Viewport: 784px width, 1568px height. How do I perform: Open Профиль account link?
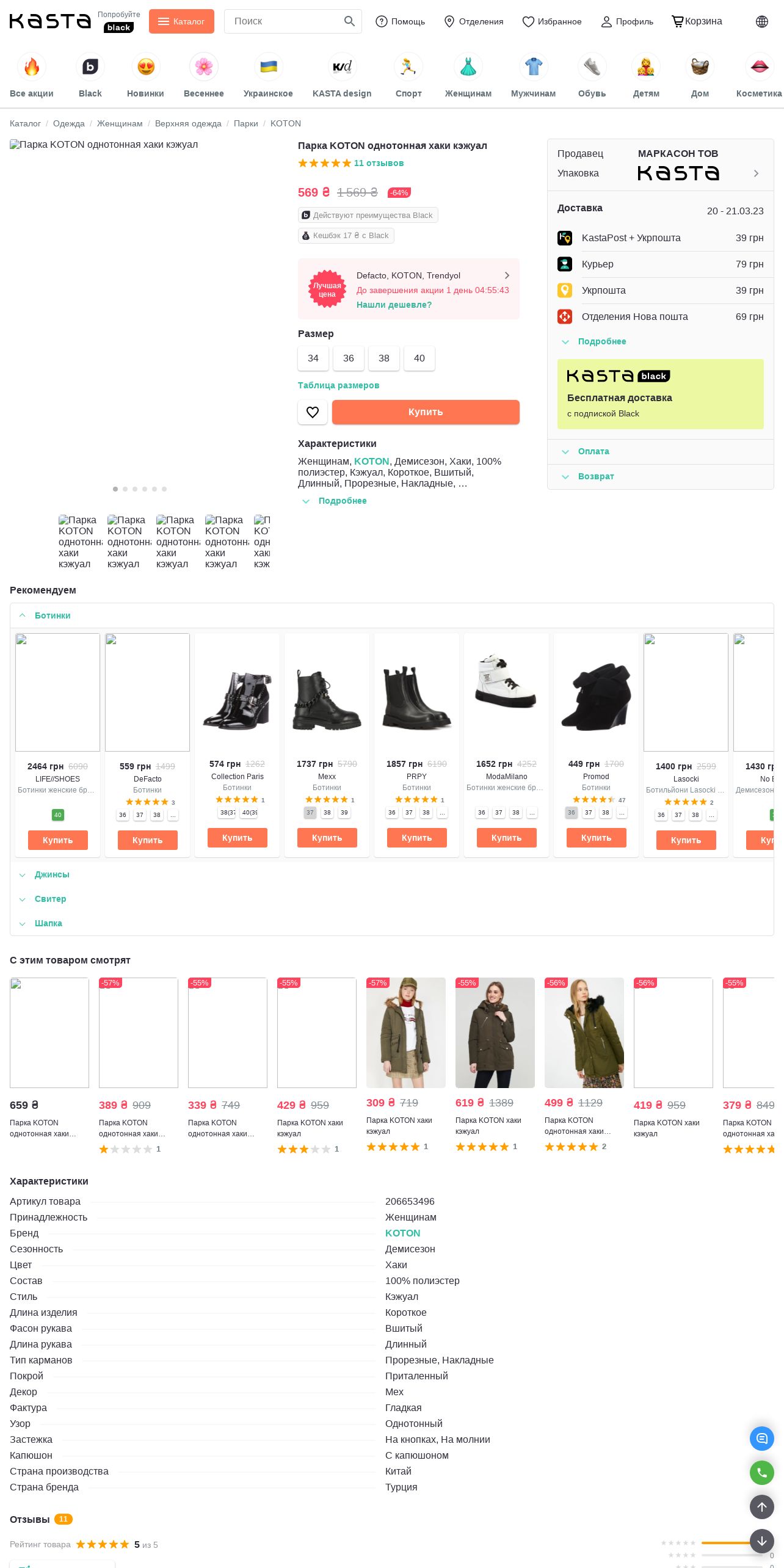click(x=627, y=21)
